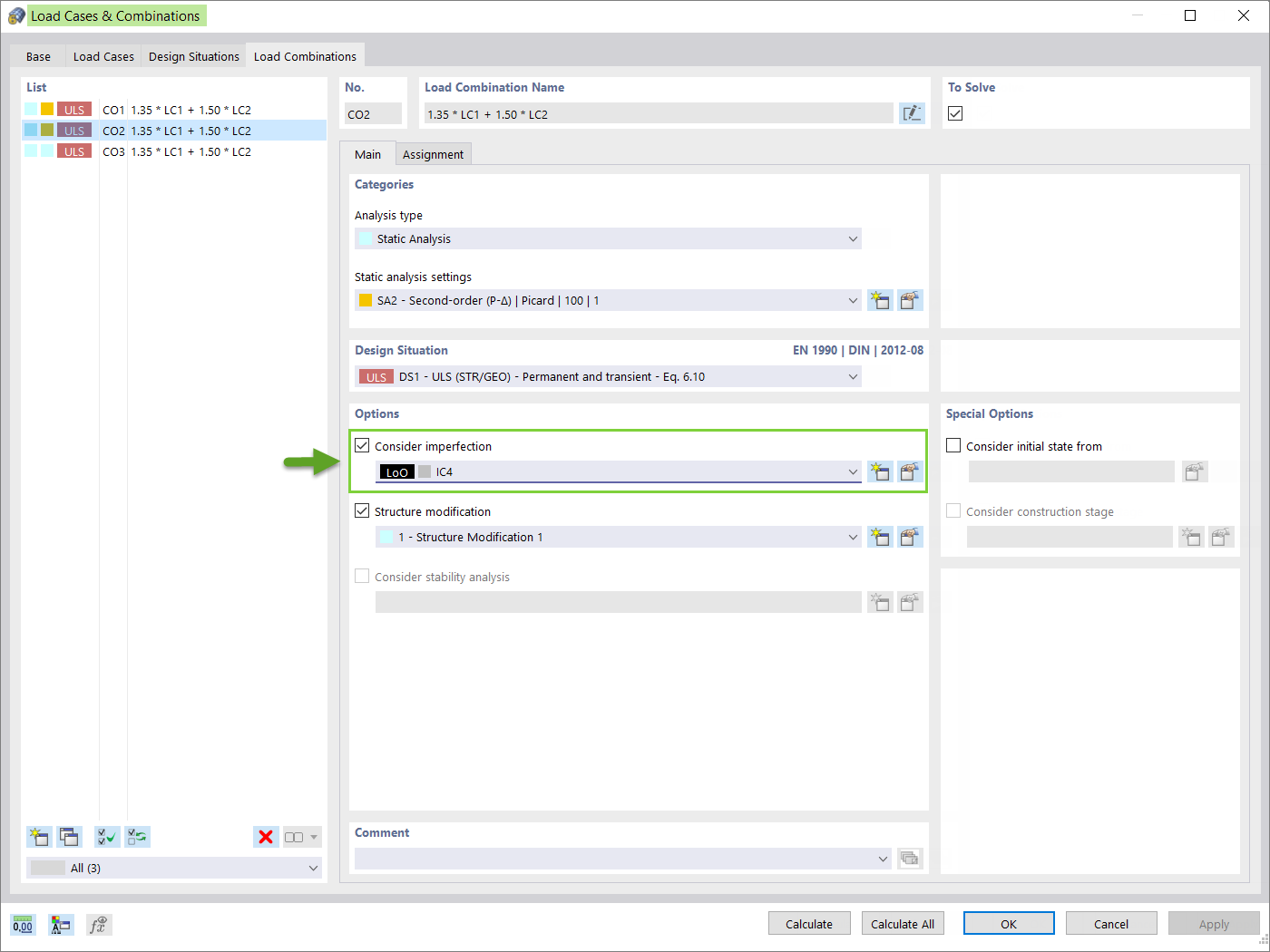This screenshot has height=952, width=1270.
Task: Click new load combination icon below list
Action: point(39,837)
